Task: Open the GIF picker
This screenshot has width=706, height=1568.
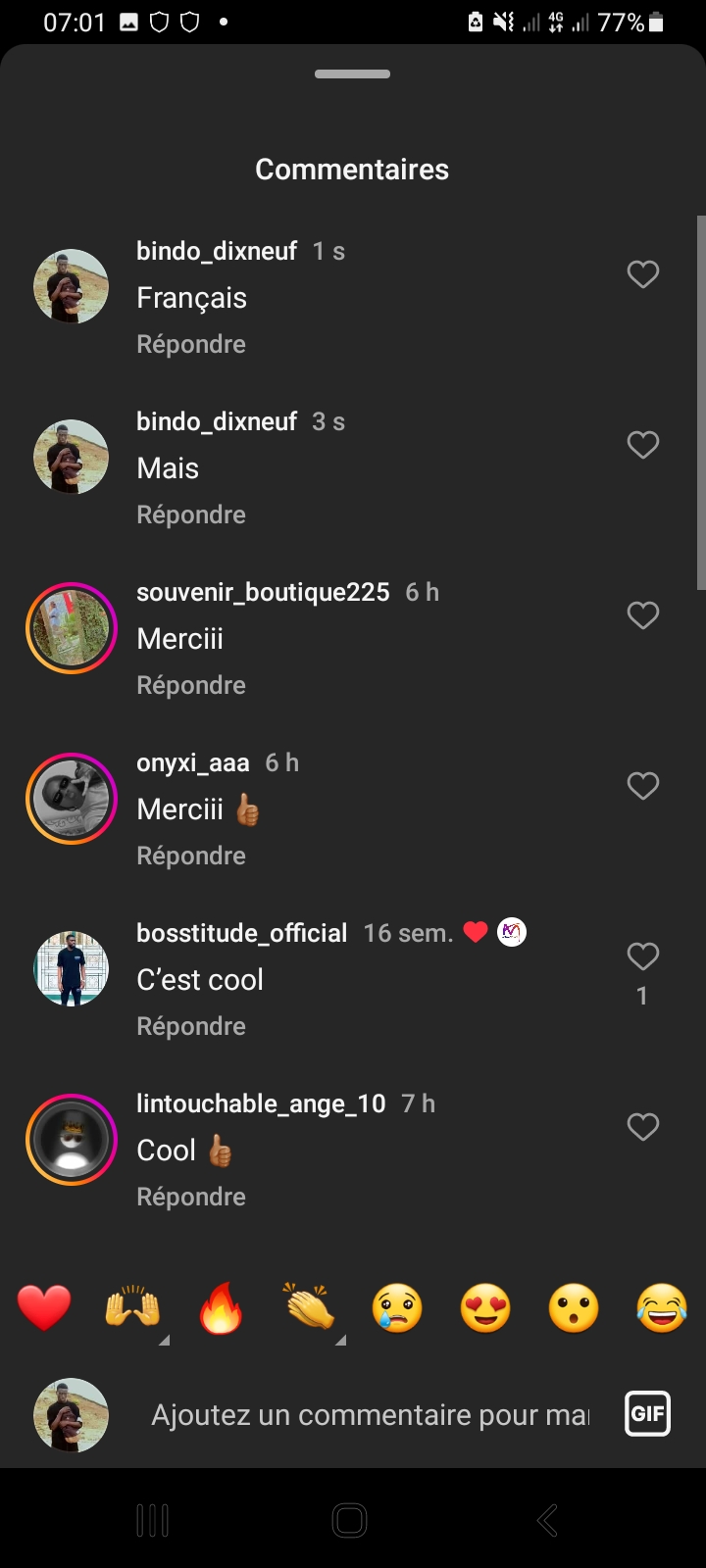Action: click(647, 1414)
